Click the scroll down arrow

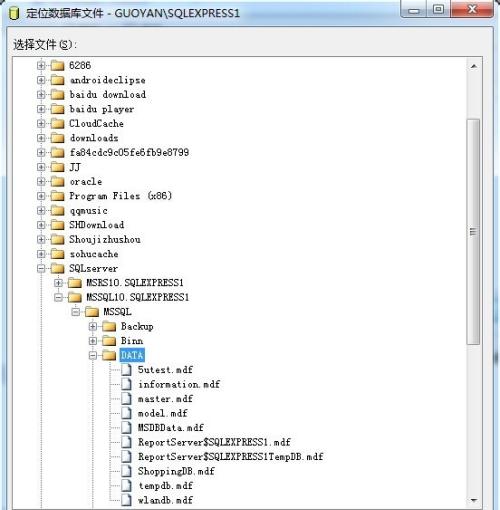pos(474,500)
